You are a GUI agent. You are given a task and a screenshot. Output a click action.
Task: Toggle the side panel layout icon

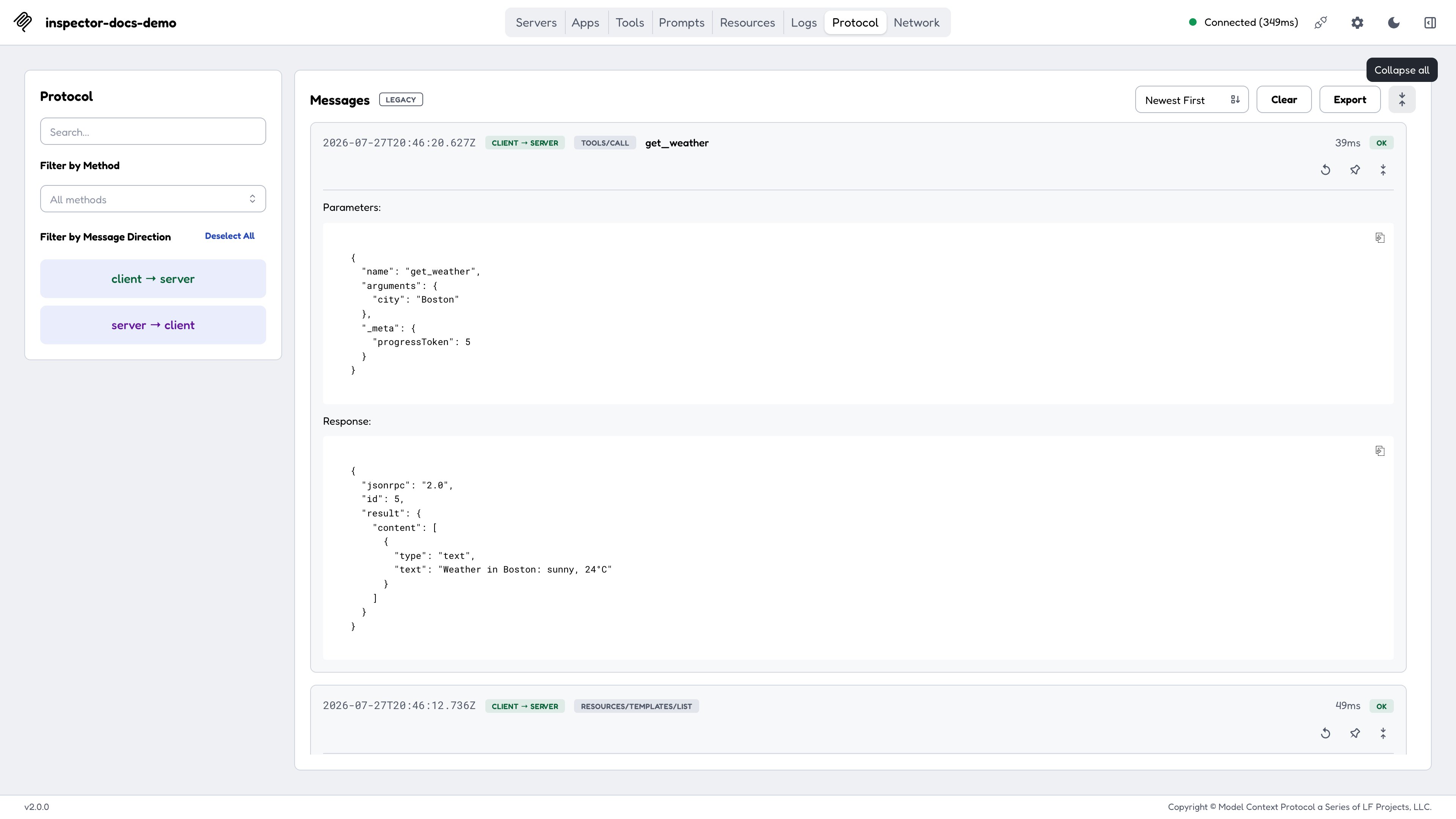click(1430, 23)
